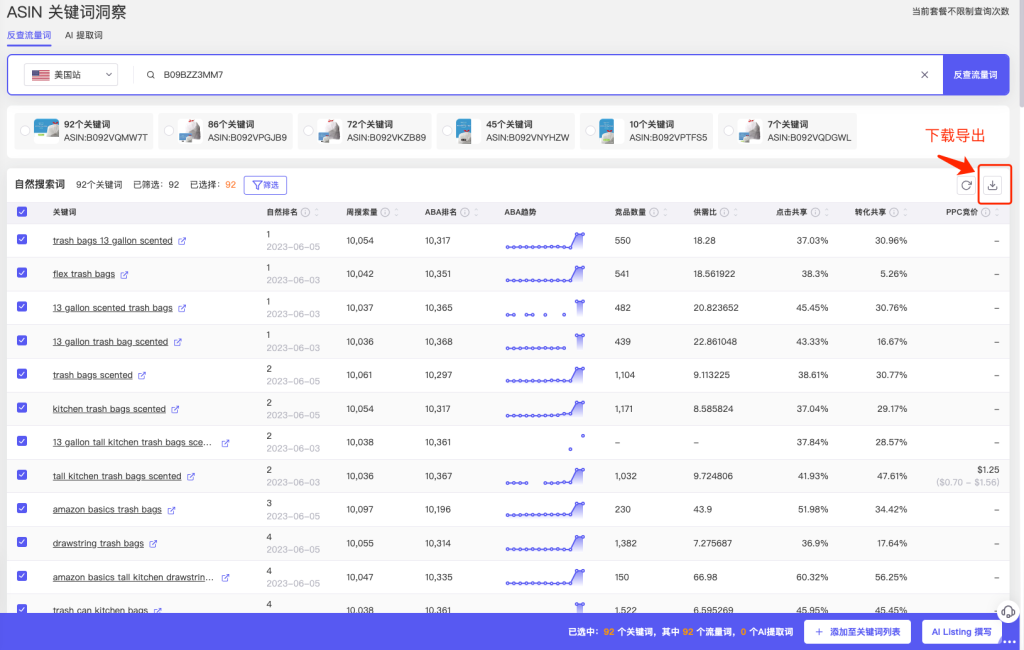The height and width of the screenshot is (650, 1024).
Task: Uncheck amazon basics trash bags row
Action: point(22,508)
